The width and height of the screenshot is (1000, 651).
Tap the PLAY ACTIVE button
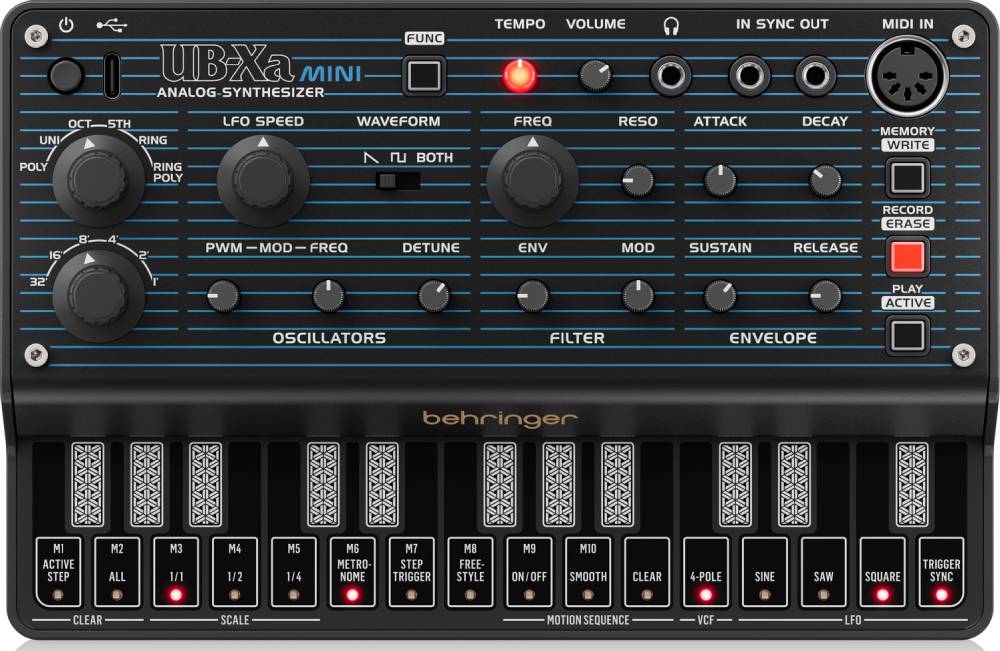pos(908,335)
